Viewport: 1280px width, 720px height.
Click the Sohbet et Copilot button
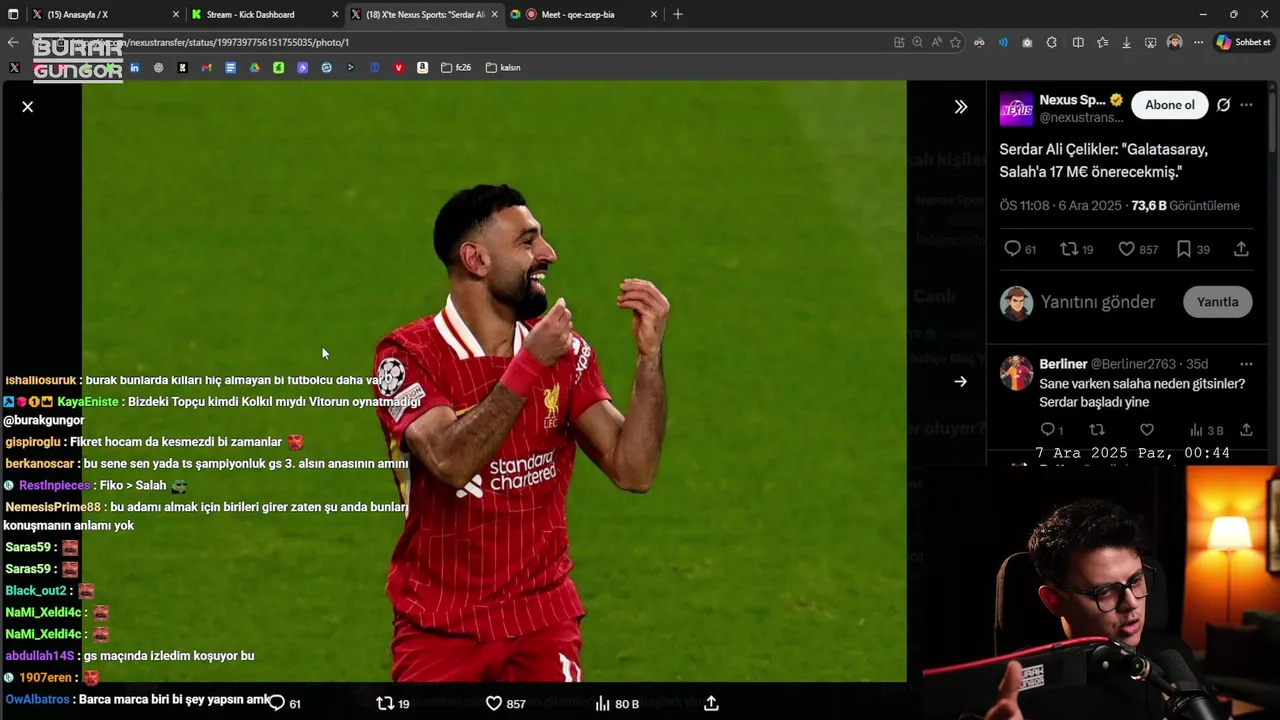coord(1244,42)
